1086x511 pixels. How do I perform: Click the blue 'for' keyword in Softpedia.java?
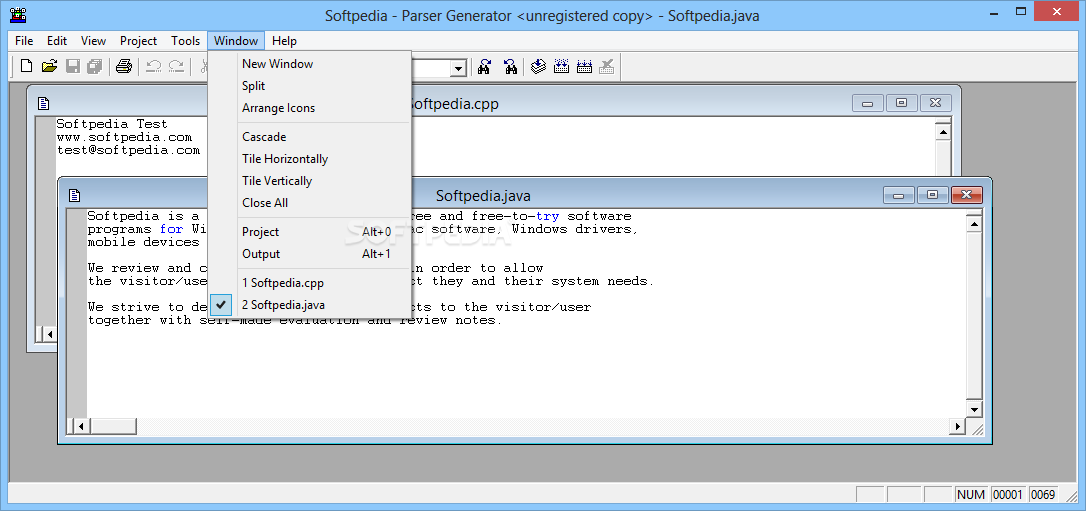coord(172,229)
